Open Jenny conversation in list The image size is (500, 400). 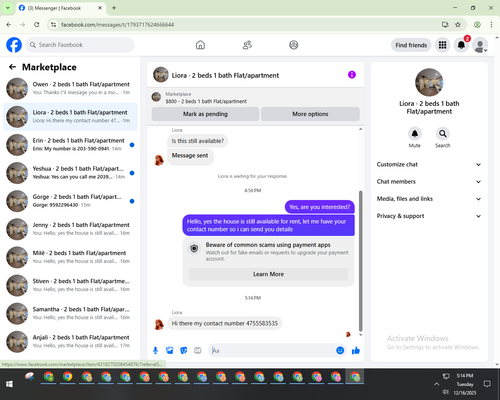pos(70,229)
